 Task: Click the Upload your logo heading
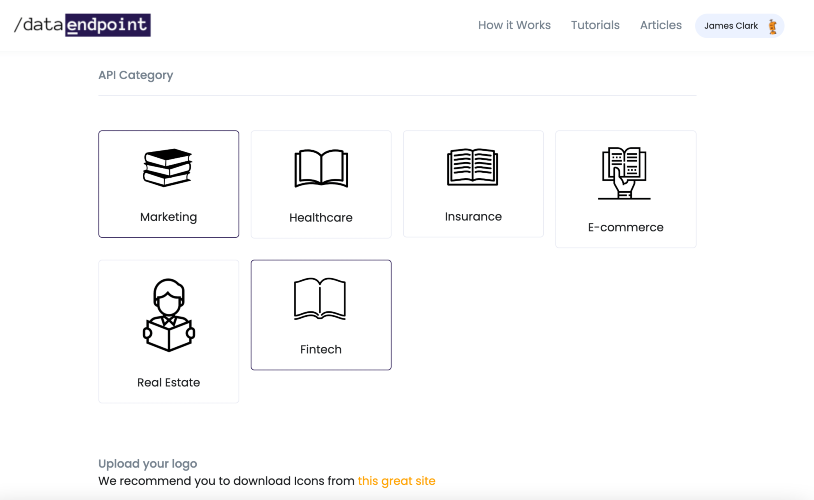coord(148,464)
